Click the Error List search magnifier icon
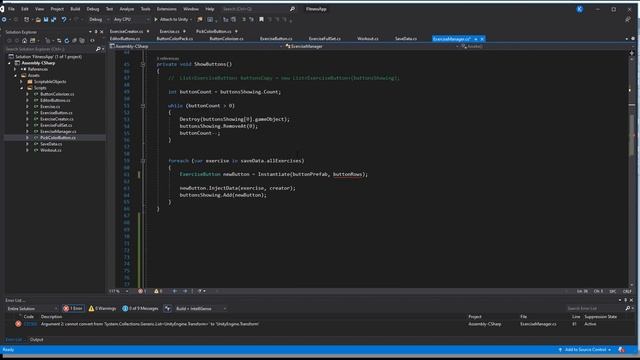 click(628, 308)
